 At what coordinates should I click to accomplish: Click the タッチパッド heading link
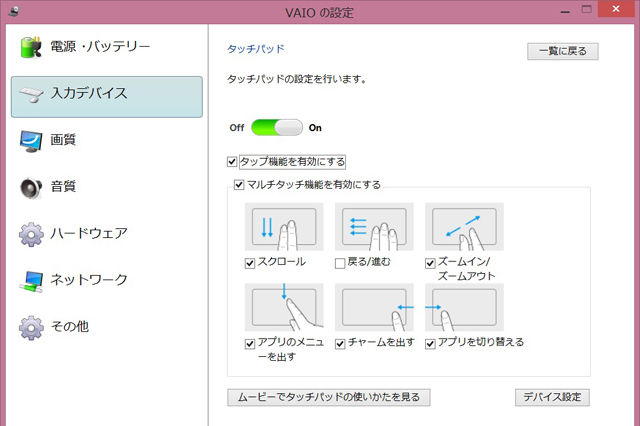pos(256,49)
